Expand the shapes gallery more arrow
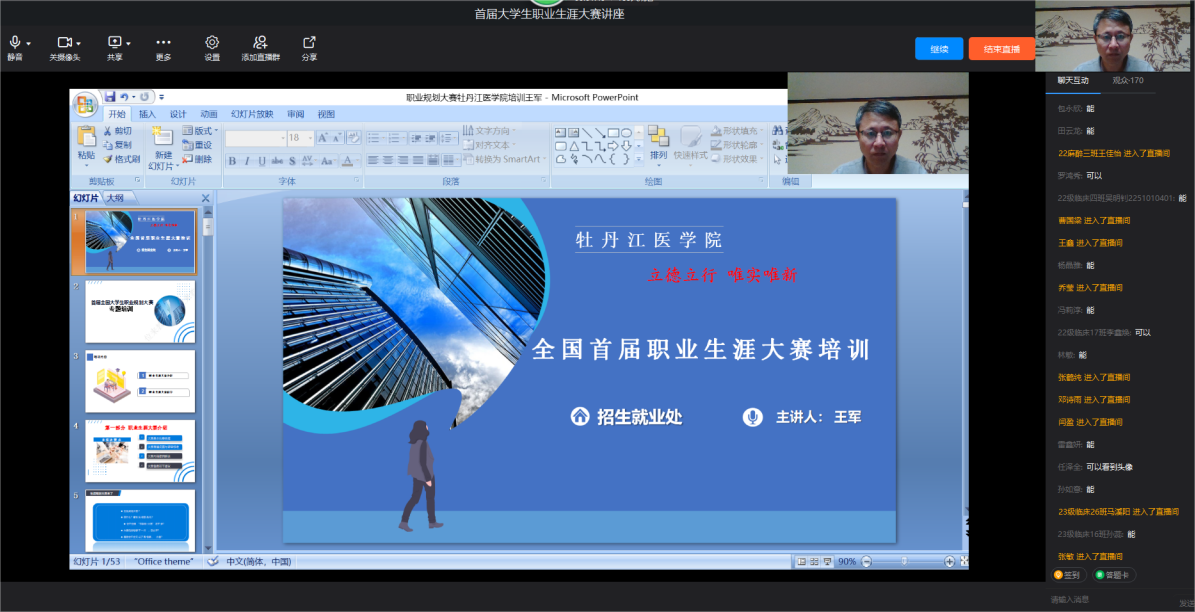 (639, 159)
